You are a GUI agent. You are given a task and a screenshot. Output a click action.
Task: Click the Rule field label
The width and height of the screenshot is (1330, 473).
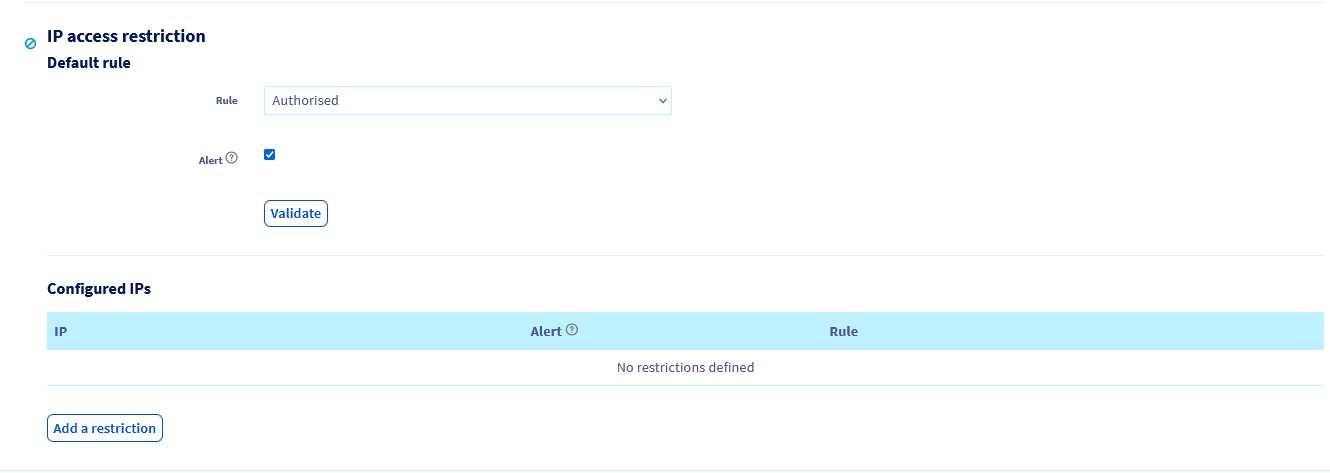tap(226, 101)
